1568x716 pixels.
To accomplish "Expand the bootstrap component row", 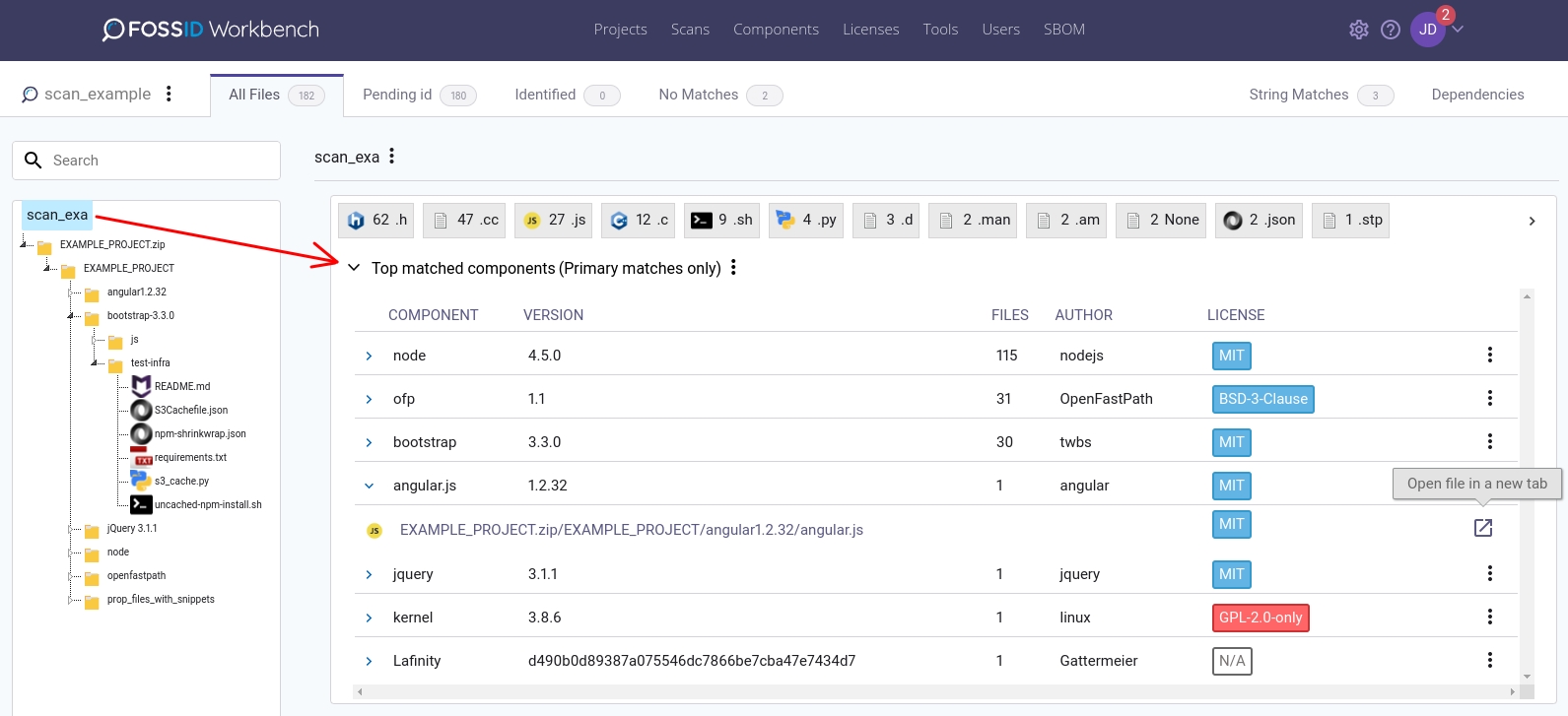I will click(370, 442).
